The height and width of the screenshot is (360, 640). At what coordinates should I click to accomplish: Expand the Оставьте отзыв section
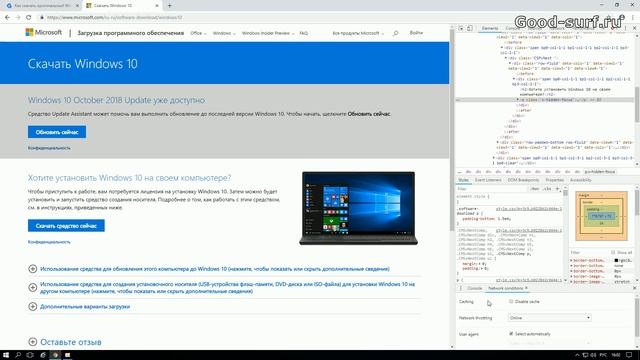[x=33, y=342]
